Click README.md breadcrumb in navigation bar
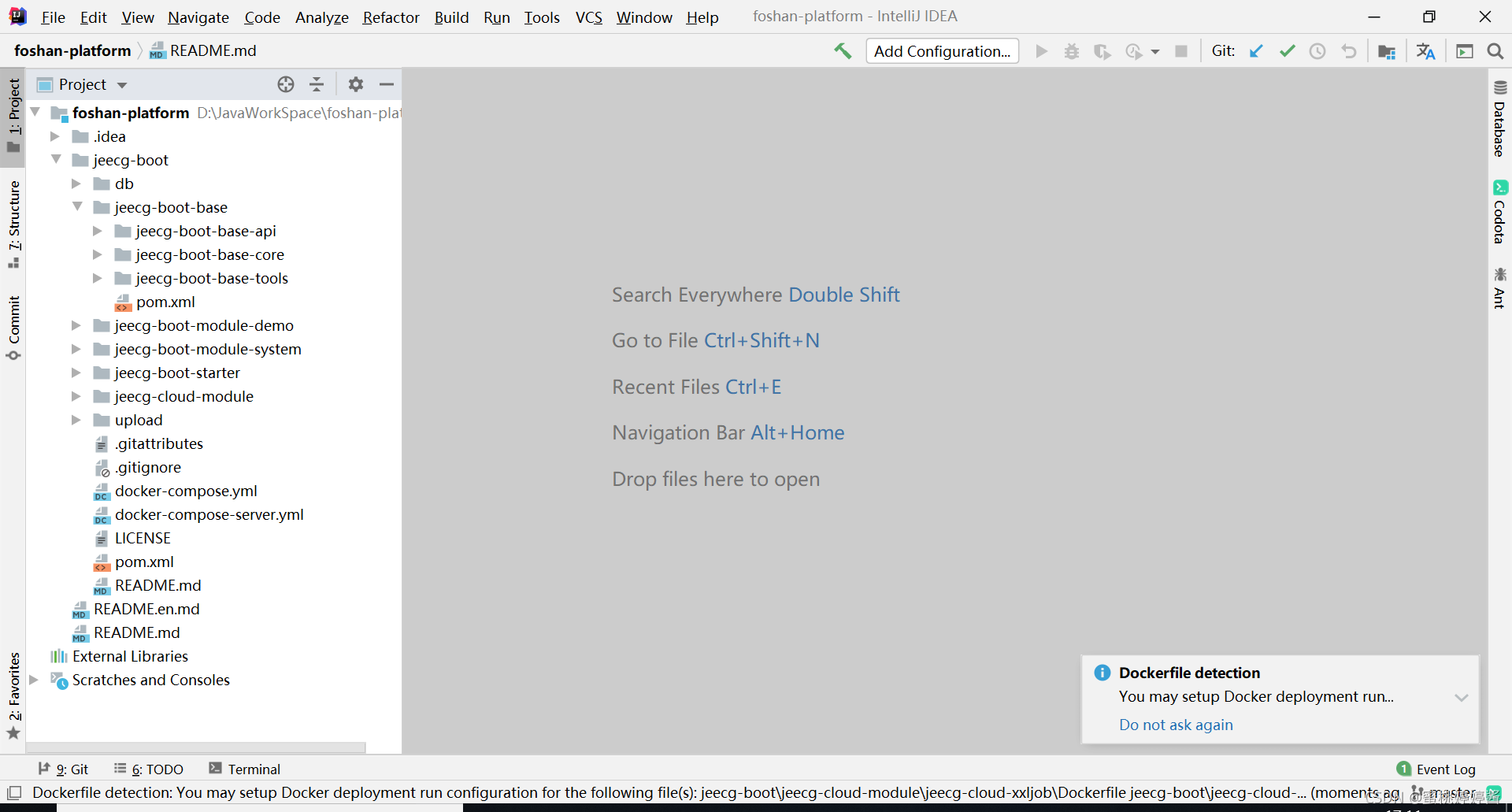The image size is (1512, 812). tap(203, 50)
